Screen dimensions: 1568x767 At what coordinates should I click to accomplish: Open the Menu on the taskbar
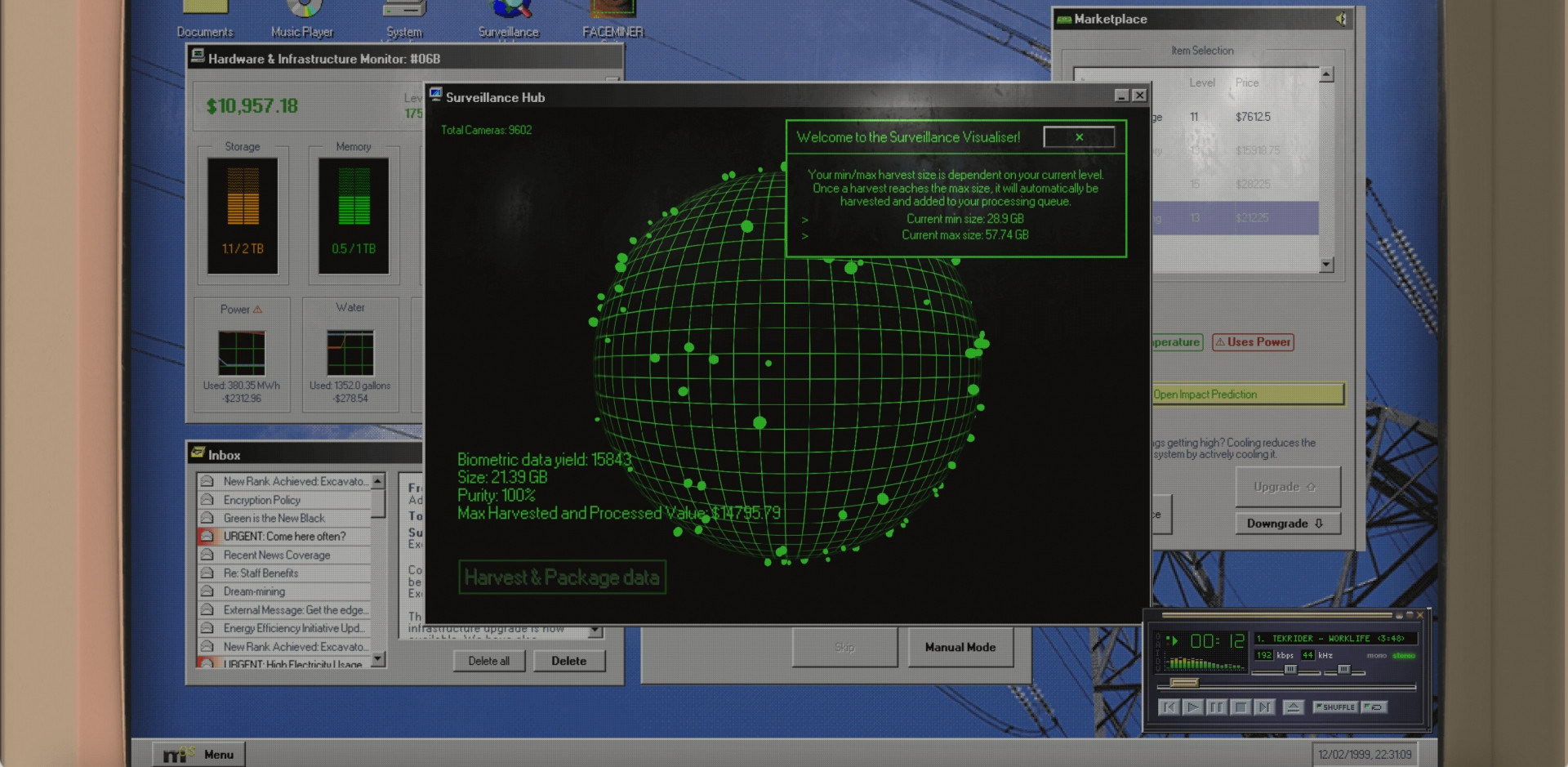[199, 754]
